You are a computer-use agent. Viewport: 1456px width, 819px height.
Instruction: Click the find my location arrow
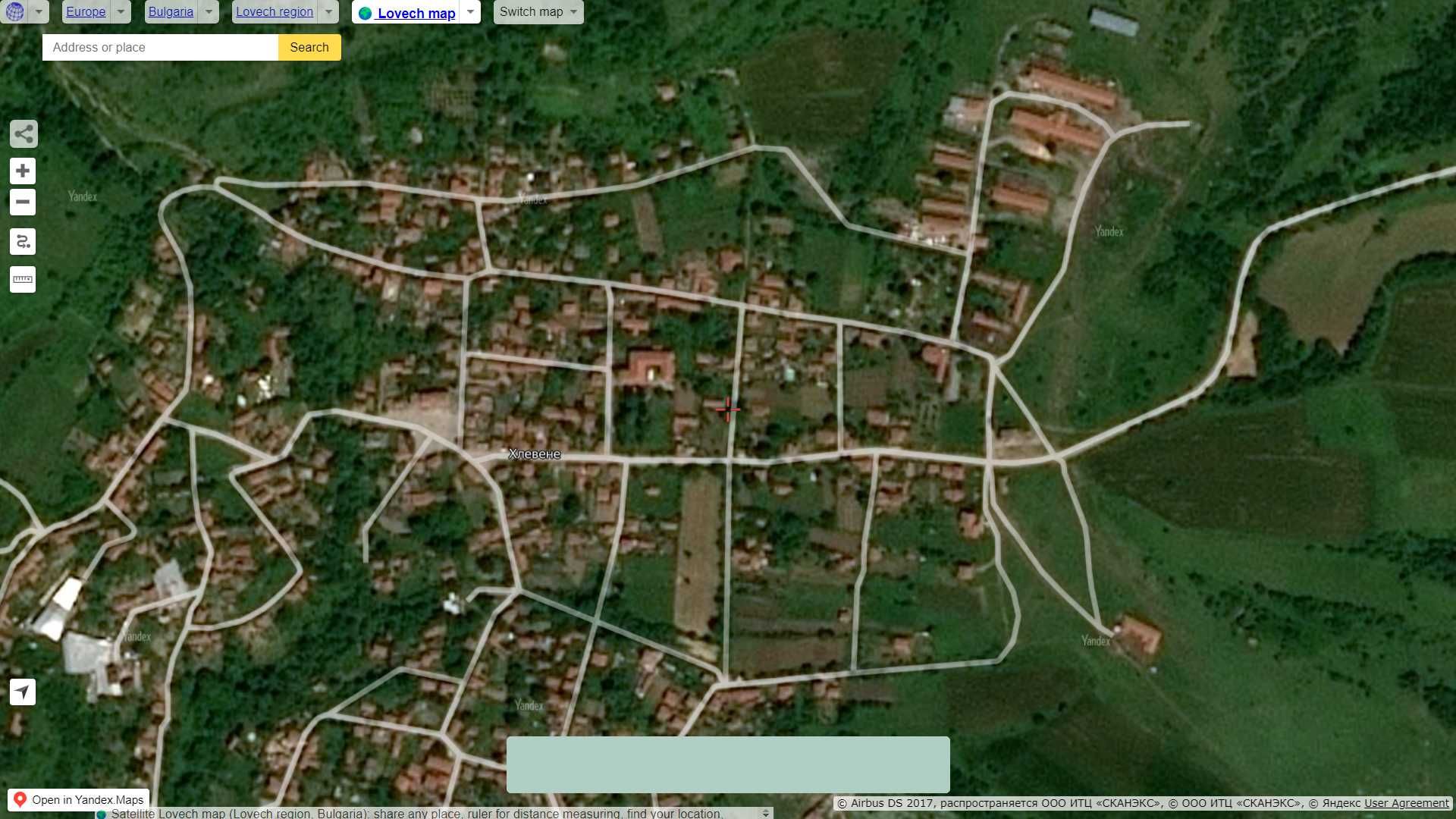23,692
